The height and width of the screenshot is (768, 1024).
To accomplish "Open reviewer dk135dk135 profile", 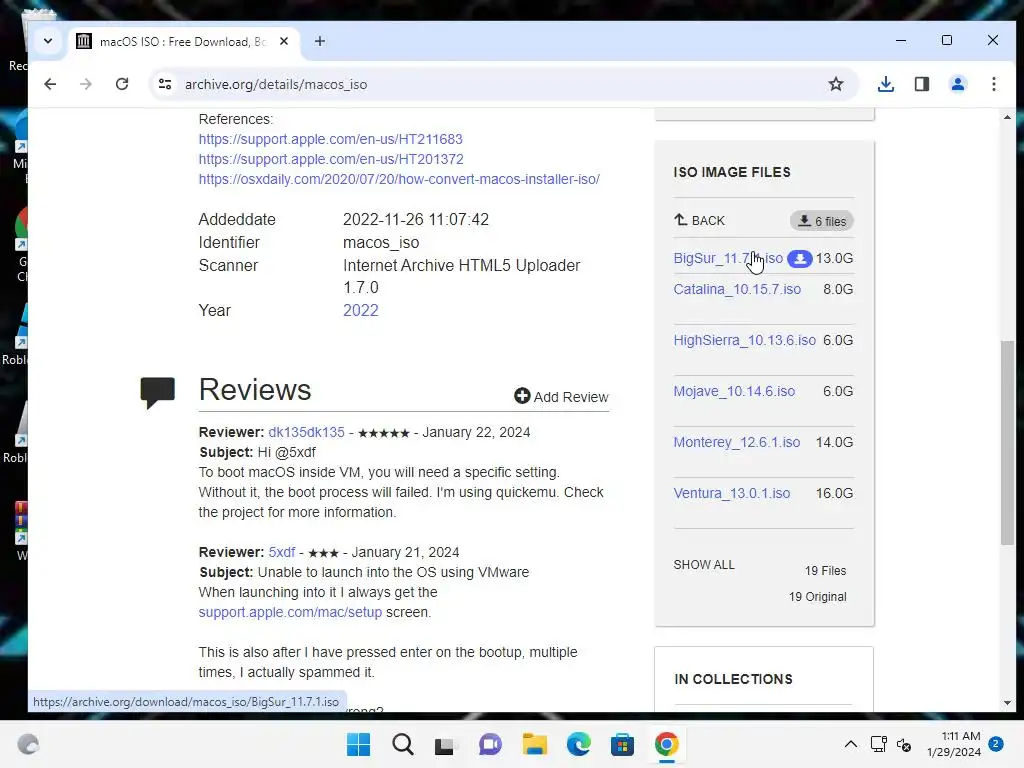I will tap(306, 432).
